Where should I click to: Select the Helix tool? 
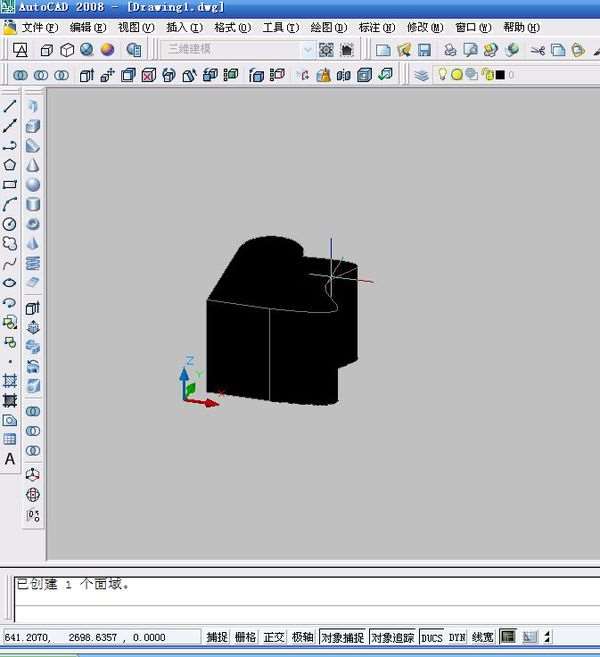click(33, 264)
